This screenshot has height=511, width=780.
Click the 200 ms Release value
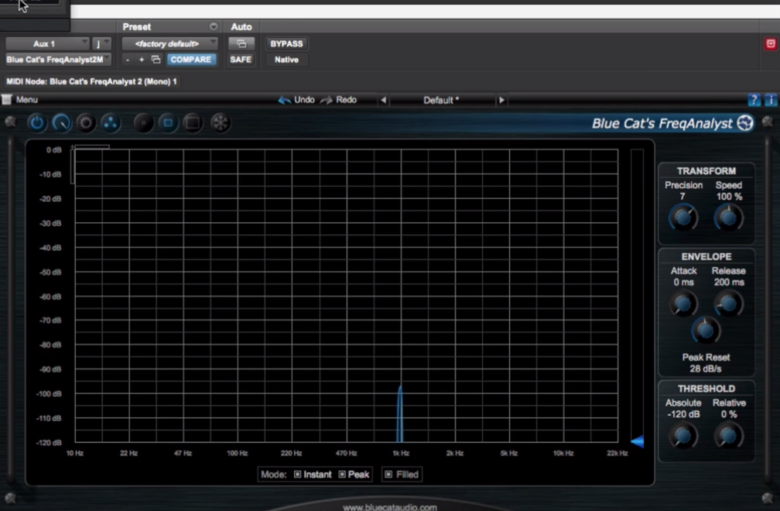[x=729, y=282]
